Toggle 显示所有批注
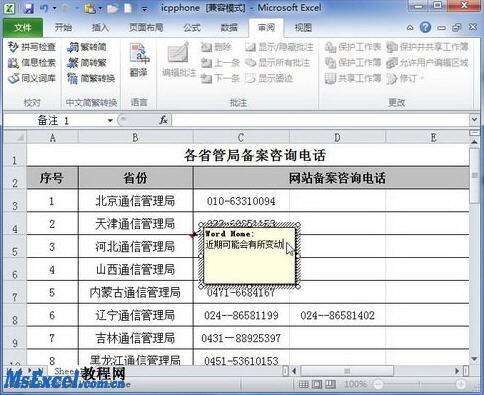 [277, 63]
